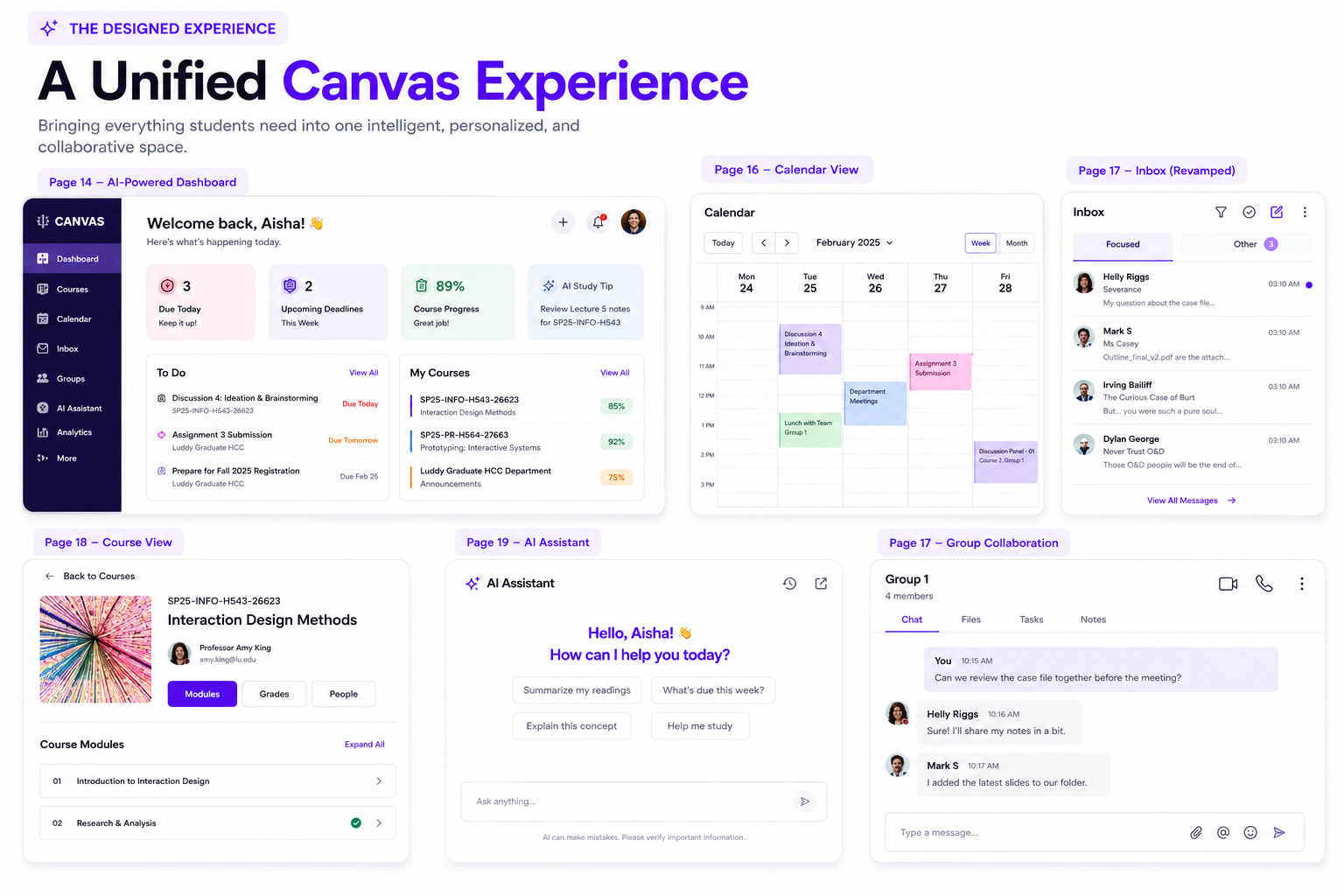Click View All Messages link

tap(1191, 500)
